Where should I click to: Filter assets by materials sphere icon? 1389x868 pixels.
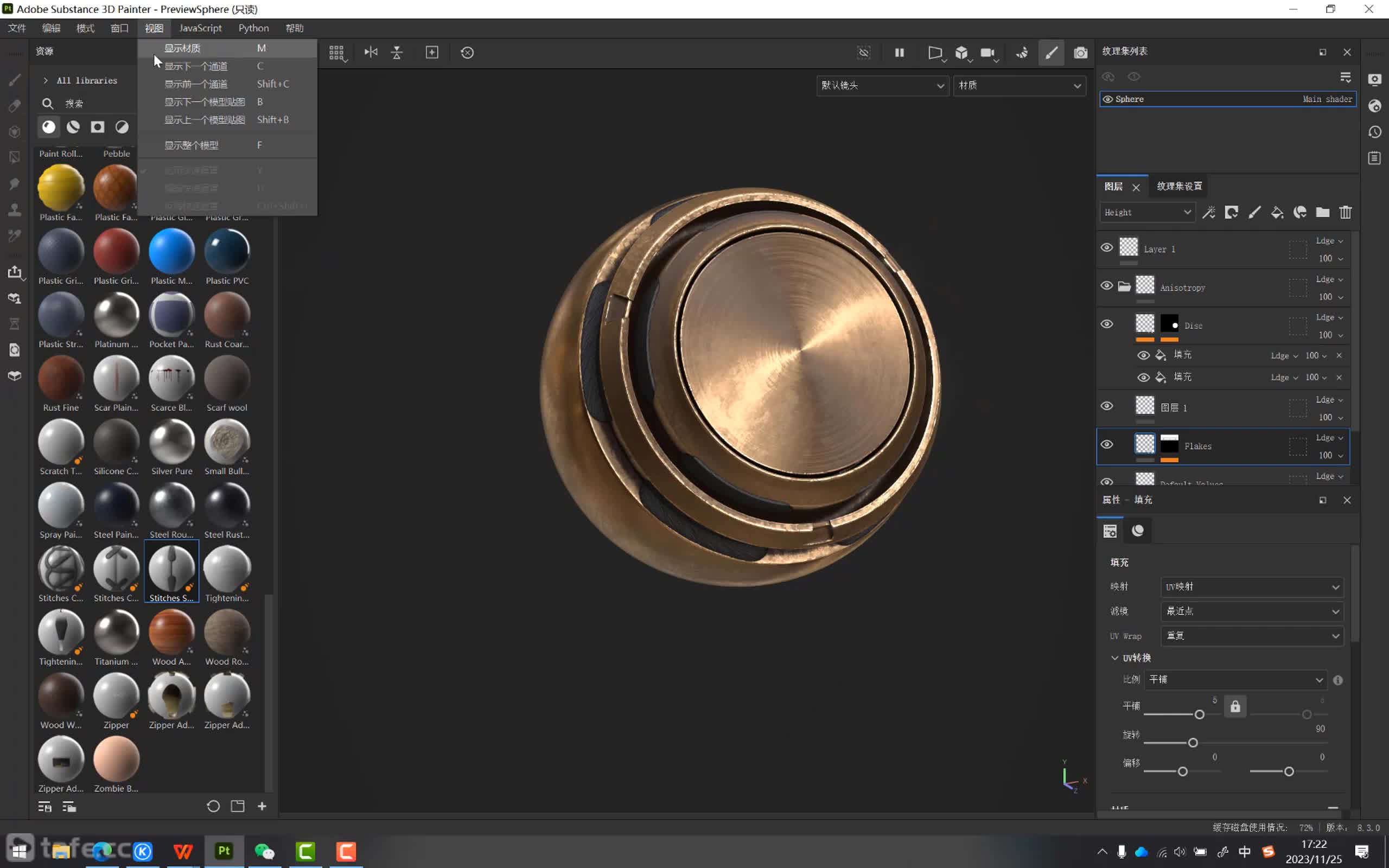click(x=49, y=127)
